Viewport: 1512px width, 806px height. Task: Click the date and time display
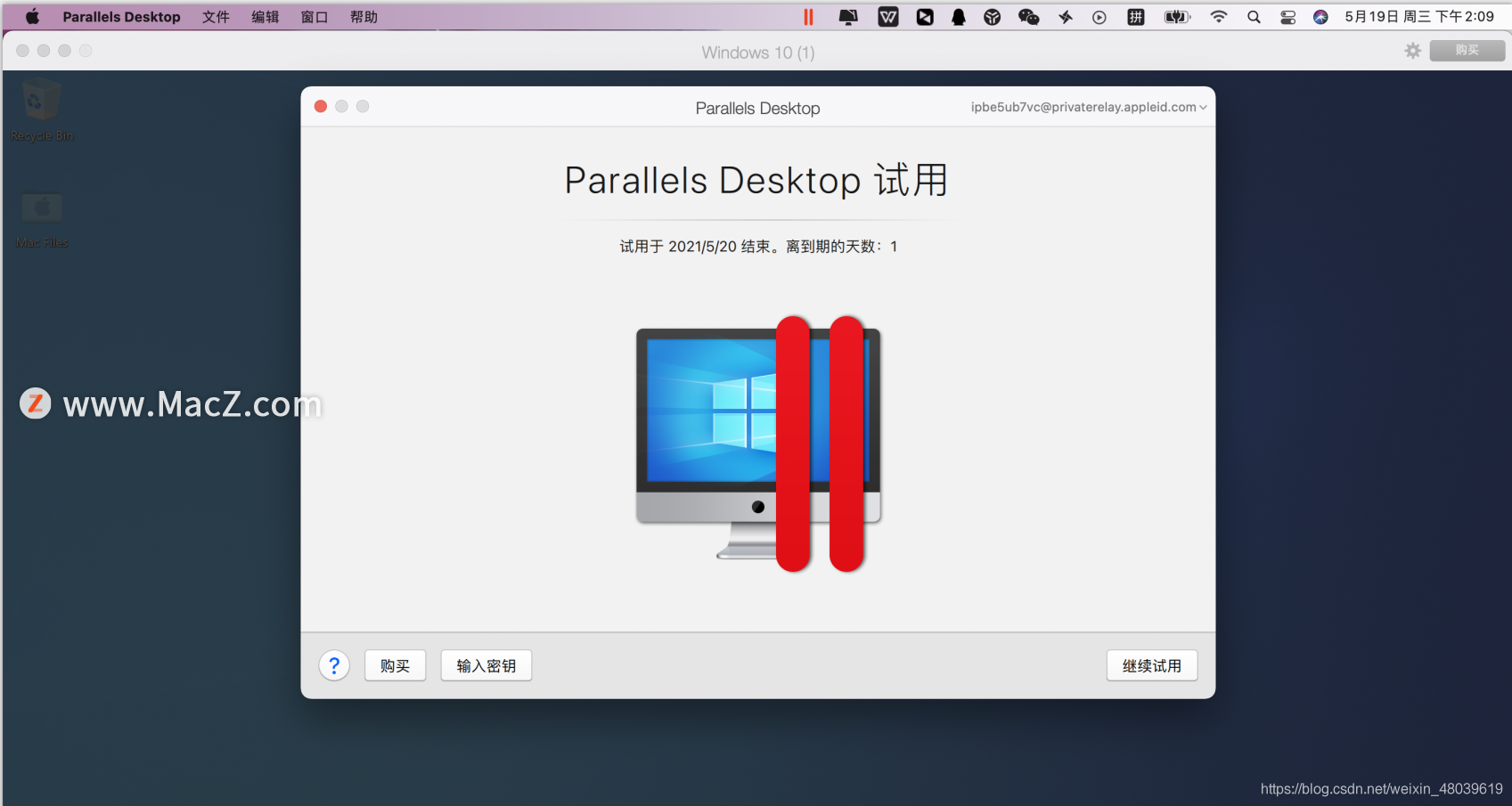coord(1419,17)
